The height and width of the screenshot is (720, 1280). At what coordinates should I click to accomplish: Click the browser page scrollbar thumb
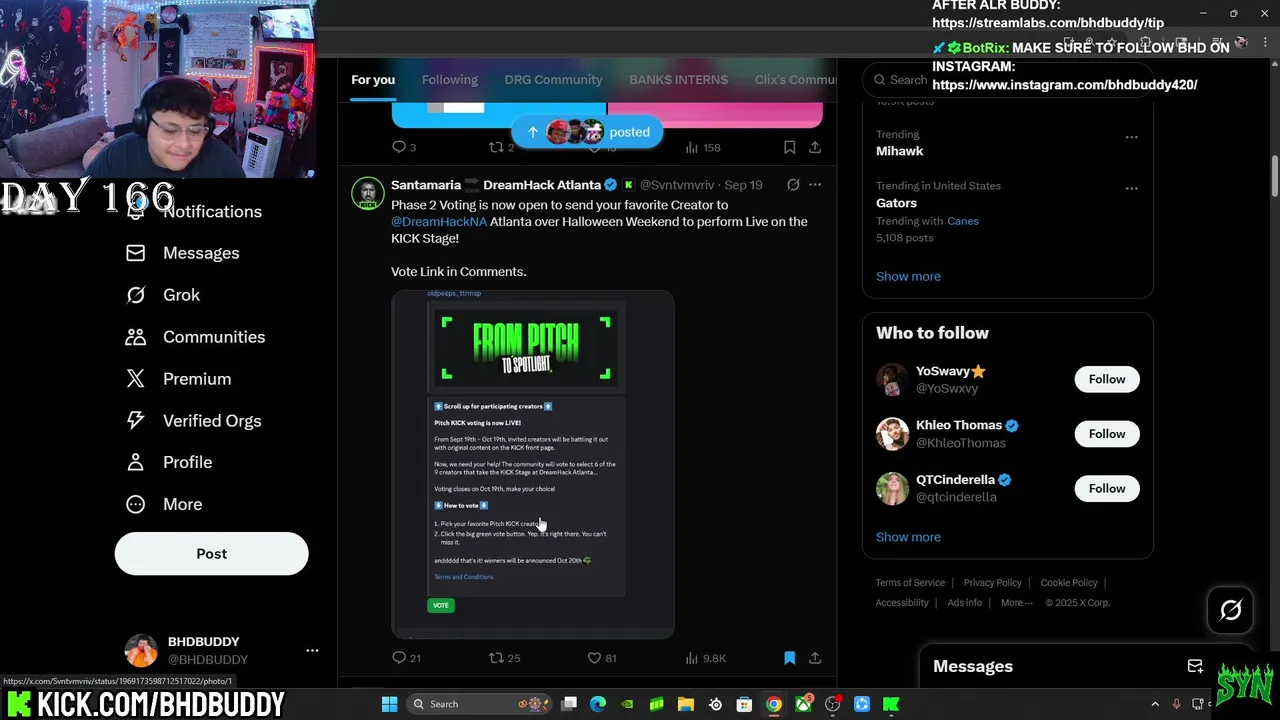[x=1274, y=177]
